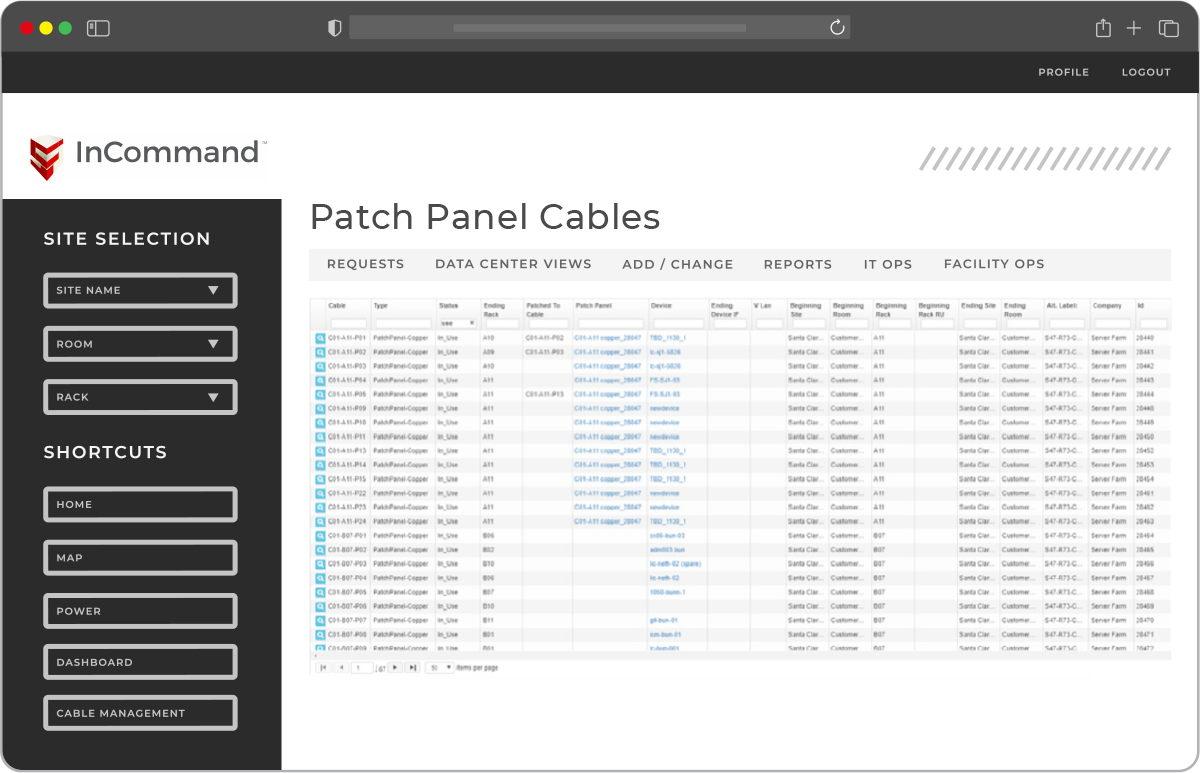Viewport: 1200px width, 773px height.
Task: Click the Safari share icon
Action: click(x=1103, y=28)
